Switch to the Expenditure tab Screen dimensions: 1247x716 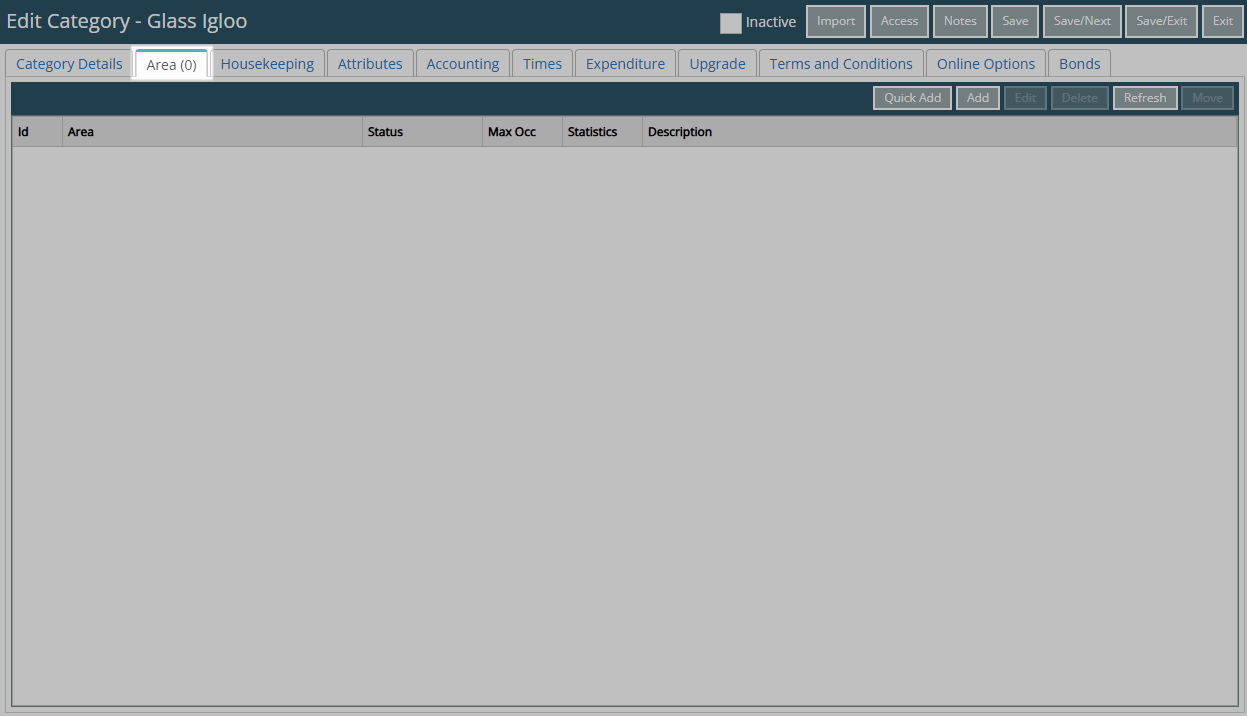(625, 64)
